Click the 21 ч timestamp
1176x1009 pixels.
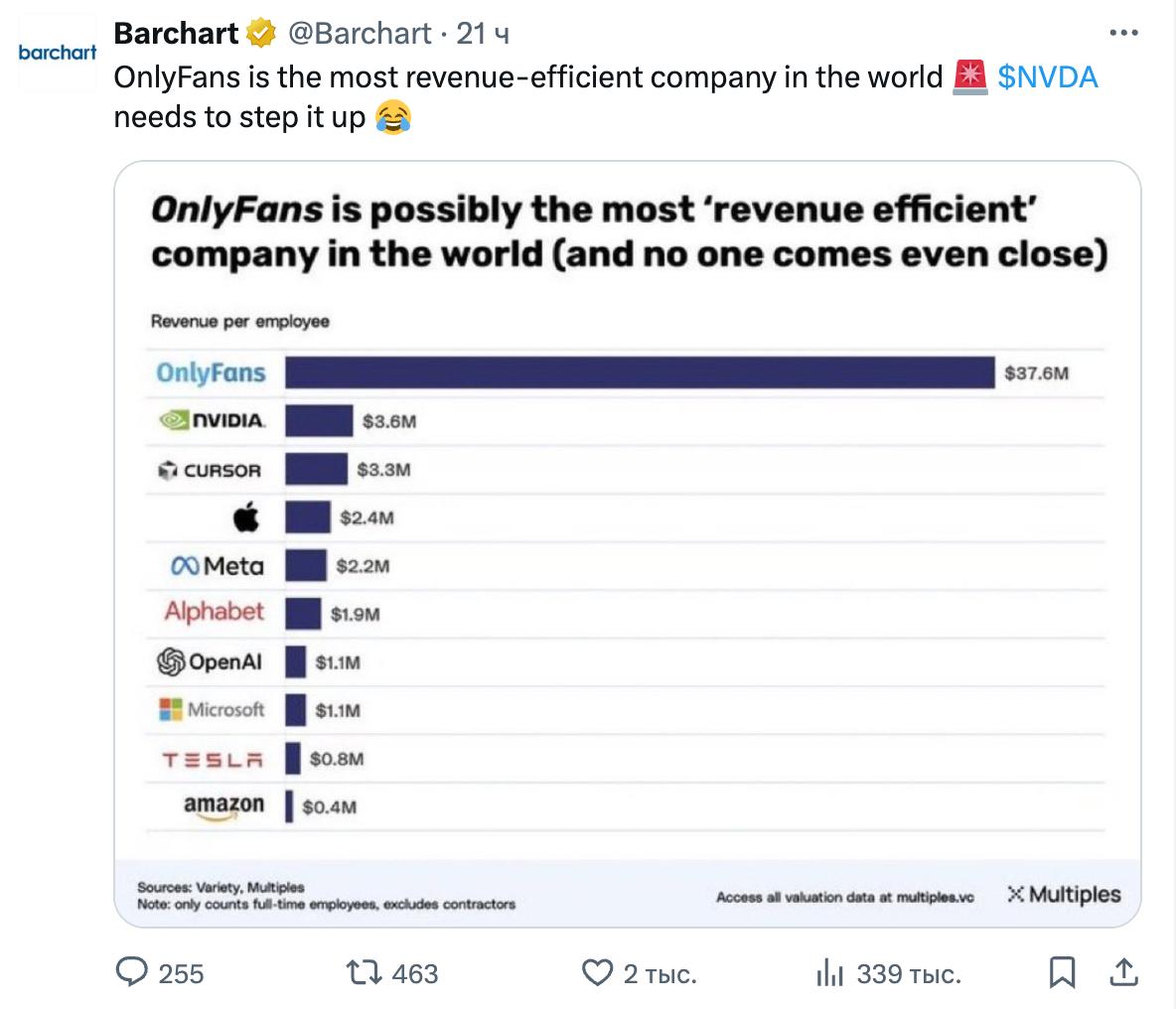[x=483, y=34]
